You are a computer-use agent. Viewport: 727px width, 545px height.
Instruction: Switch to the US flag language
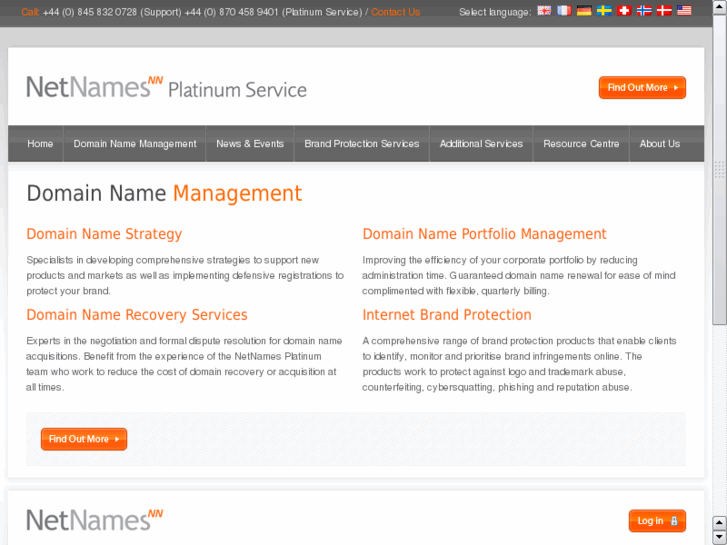tap(684, 11)
